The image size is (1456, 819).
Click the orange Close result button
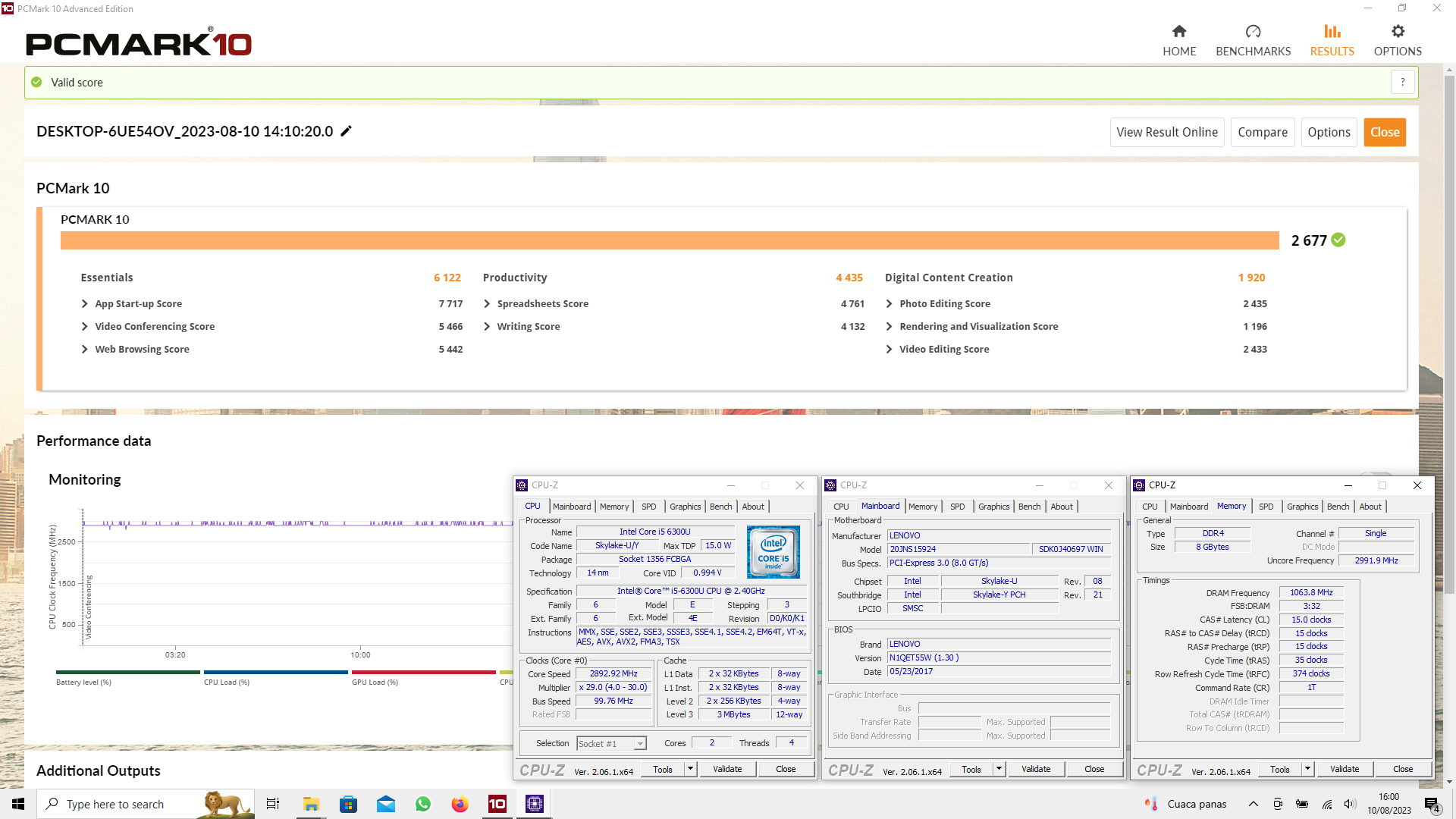1385,132
